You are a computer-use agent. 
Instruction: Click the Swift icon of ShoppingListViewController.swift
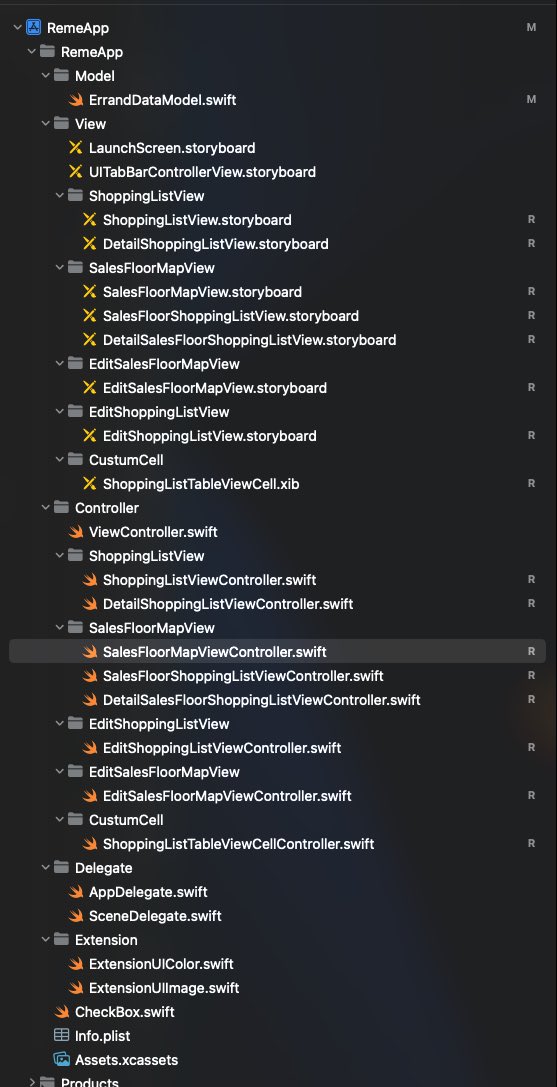point(90,580)
